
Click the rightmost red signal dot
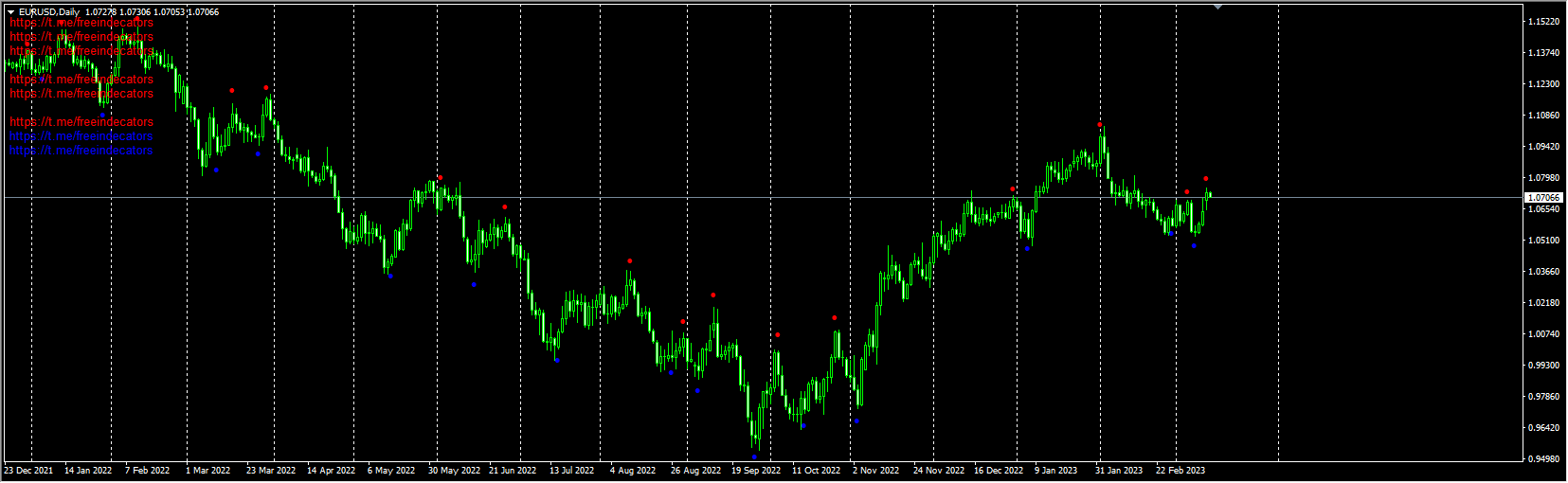(x=1206, y=179)
